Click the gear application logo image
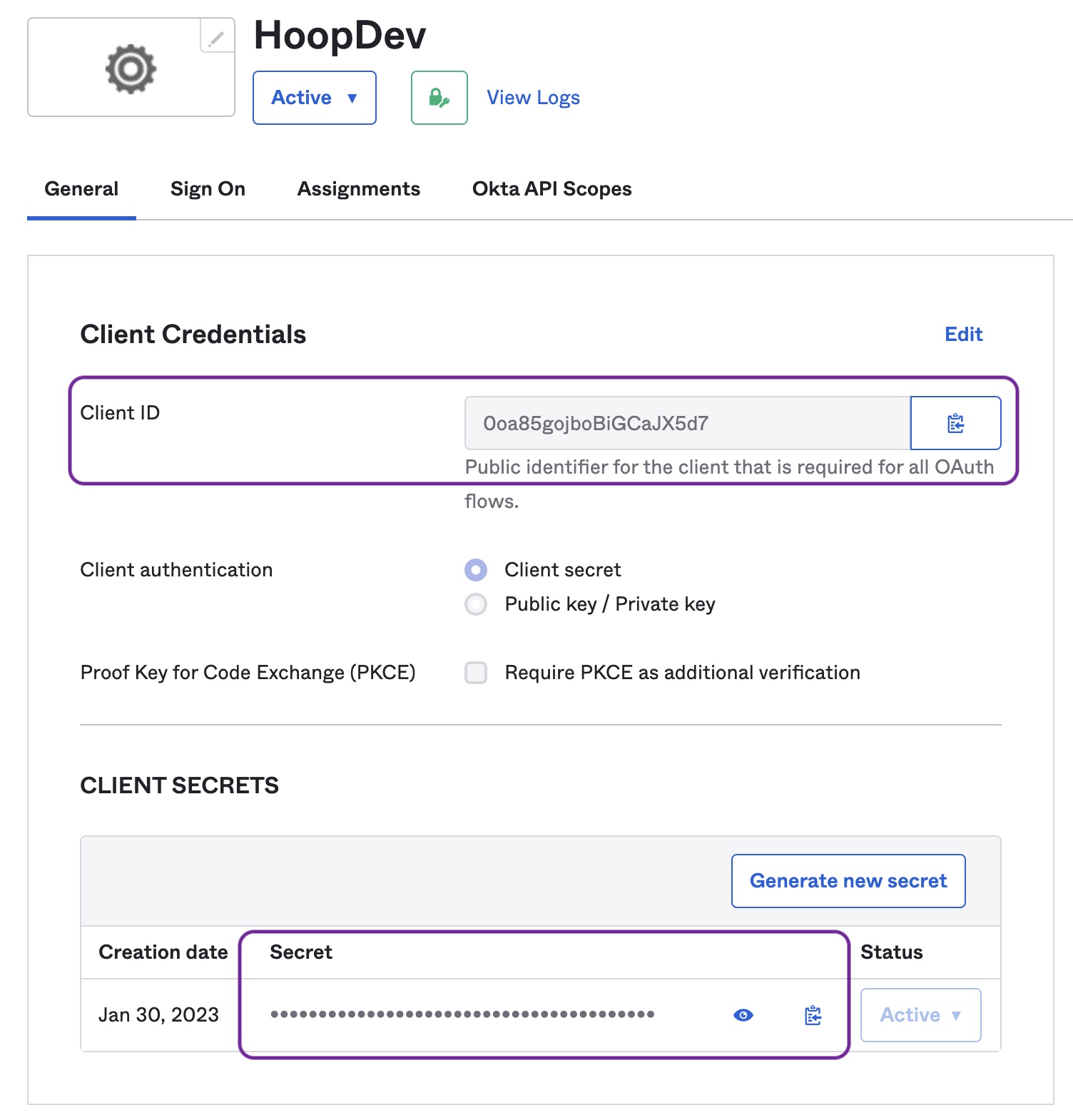This screenshot has width=1073, height=1120. [x=131, y=69]
